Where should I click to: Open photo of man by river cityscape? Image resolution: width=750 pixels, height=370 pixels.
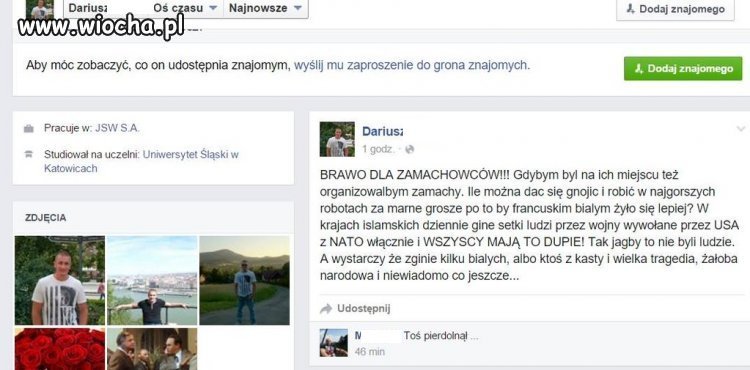pyautogui.click(x=152, y=280)
